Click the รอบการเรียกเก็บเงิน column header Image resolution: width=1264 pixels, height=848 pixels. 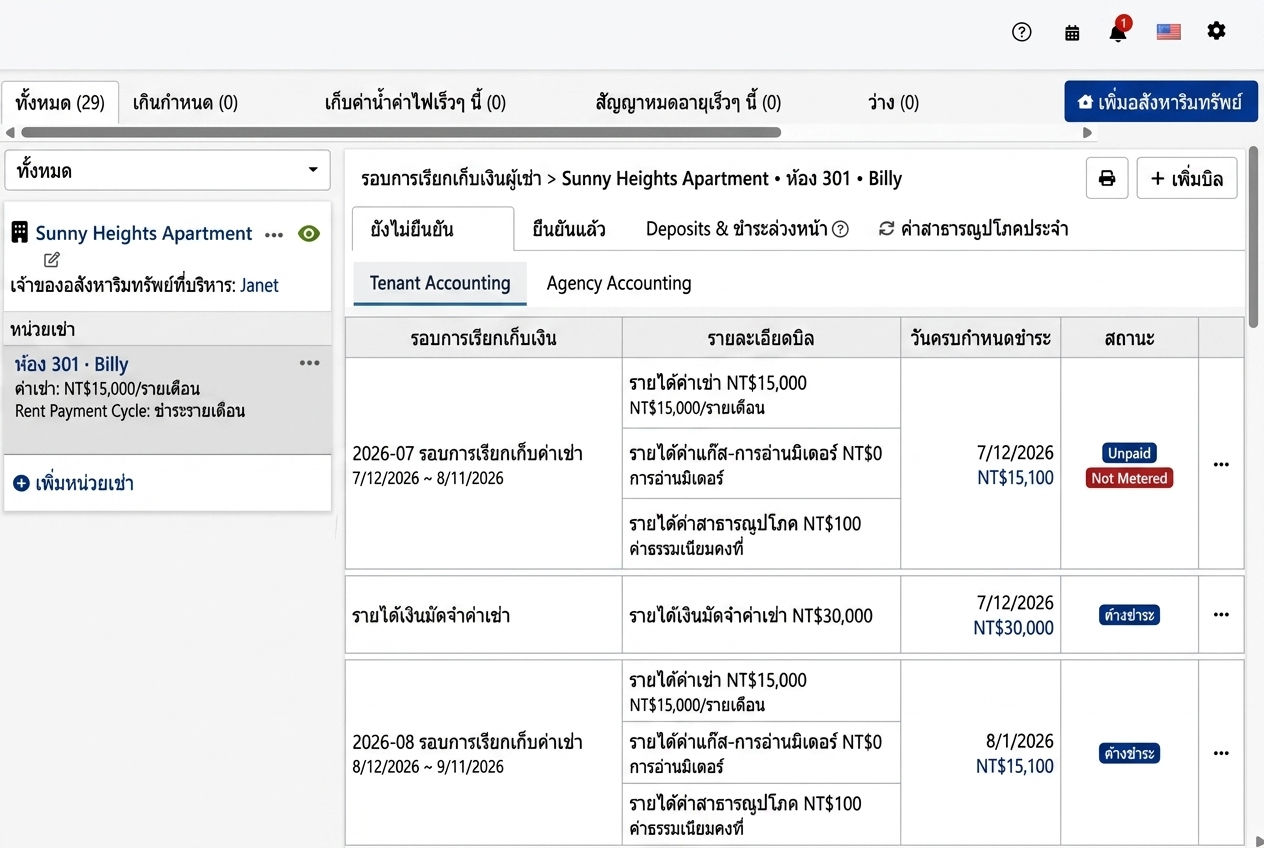pyautogui.click(x=484, y=338)
